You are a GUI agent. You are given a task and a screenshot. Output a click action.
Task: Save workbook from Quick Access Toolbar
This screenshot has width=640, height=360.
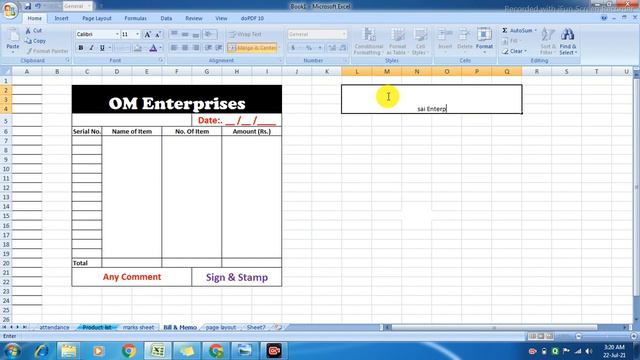point(28,6)
